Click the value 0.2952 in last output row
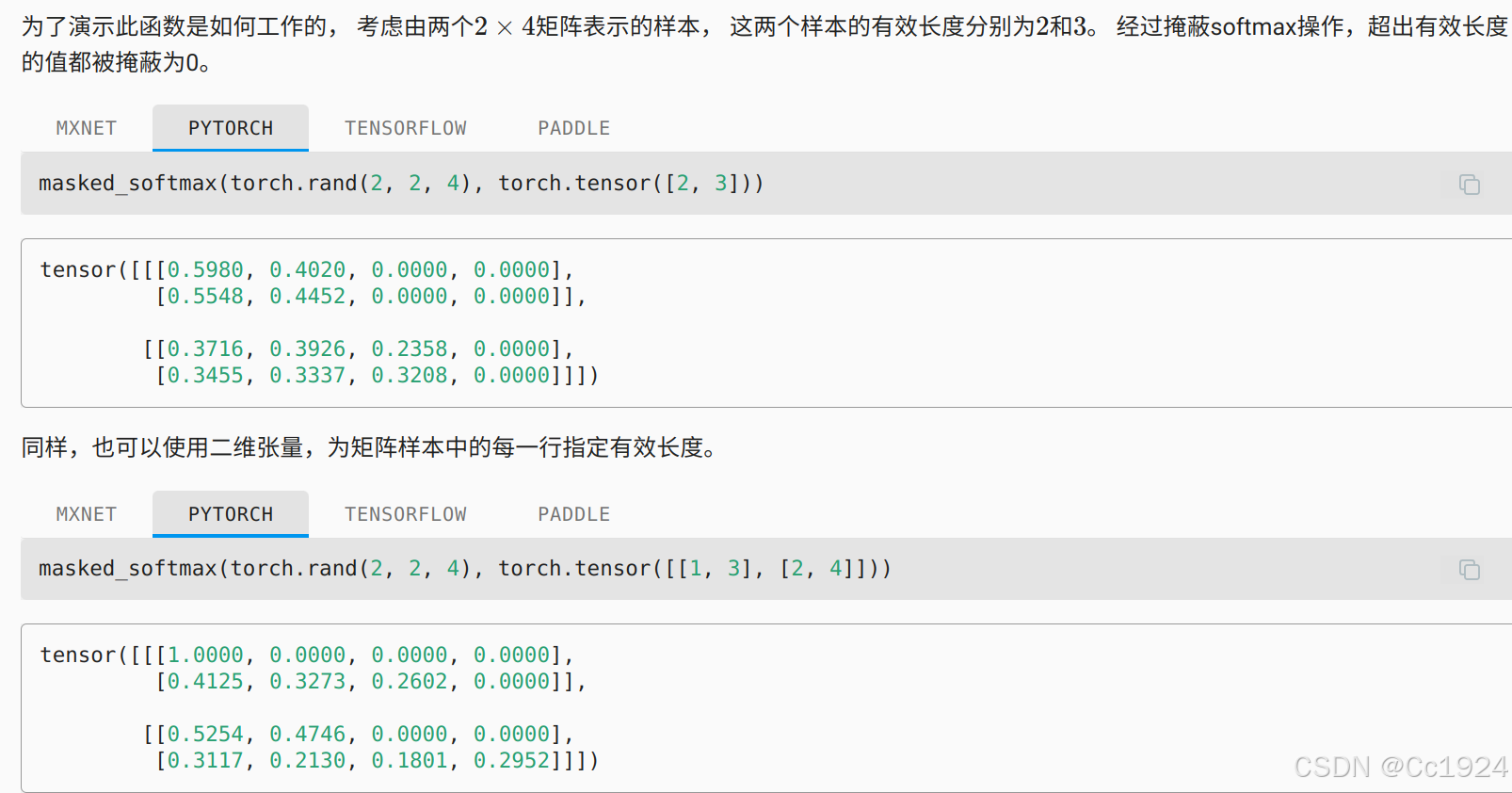This screenshot has height=793, width=1512. click(511, 761)
